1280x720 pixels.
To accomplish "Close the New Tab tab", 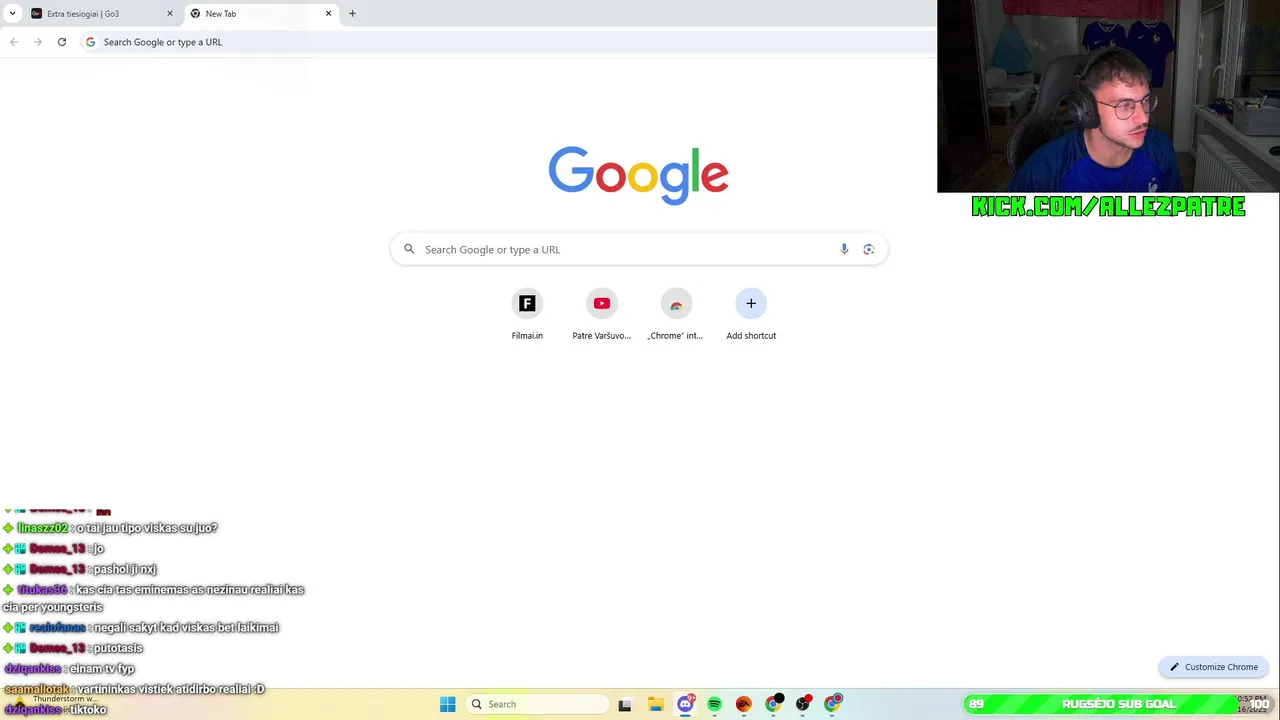I will pyautogui.click(x=328, y=14).
